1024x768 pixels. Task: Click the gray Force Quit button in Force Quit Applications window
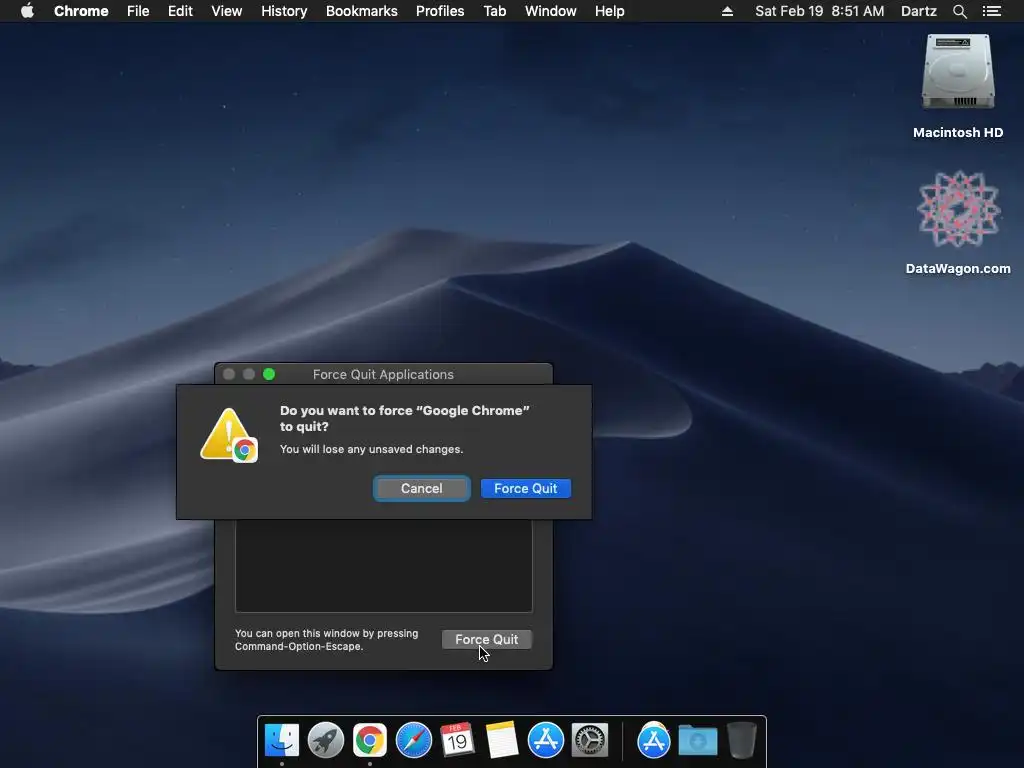coord(487,639)
